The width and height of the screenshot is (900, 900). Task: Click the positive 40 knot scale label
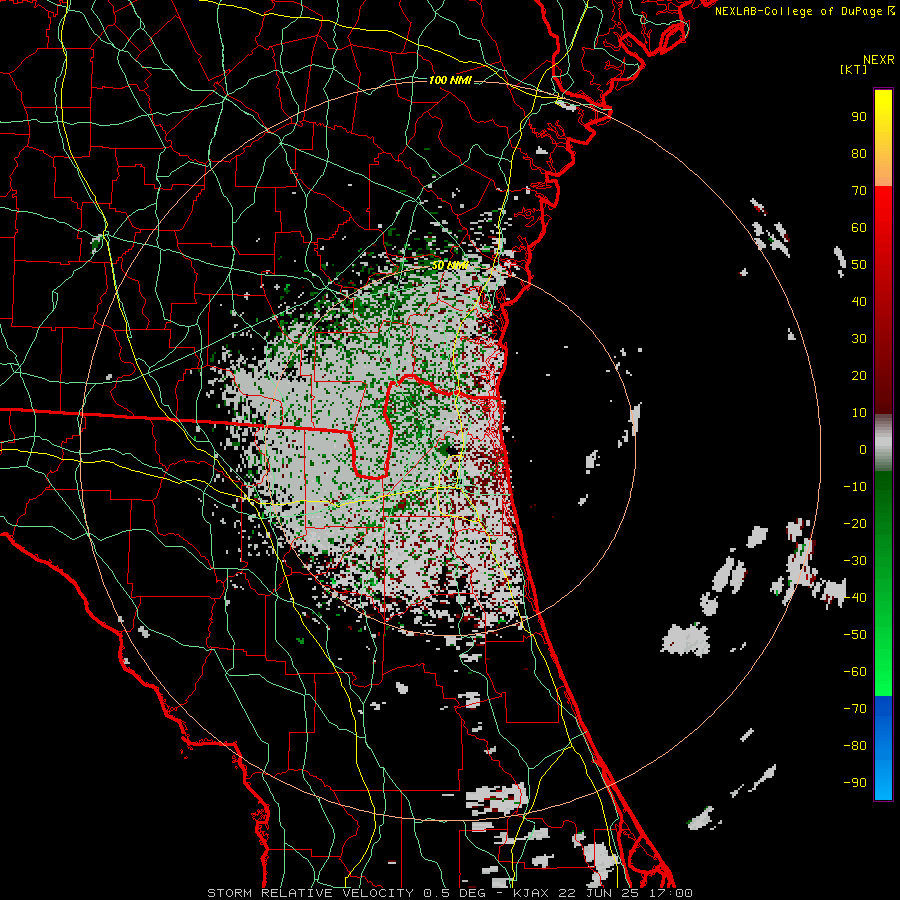tap(859, 301)
